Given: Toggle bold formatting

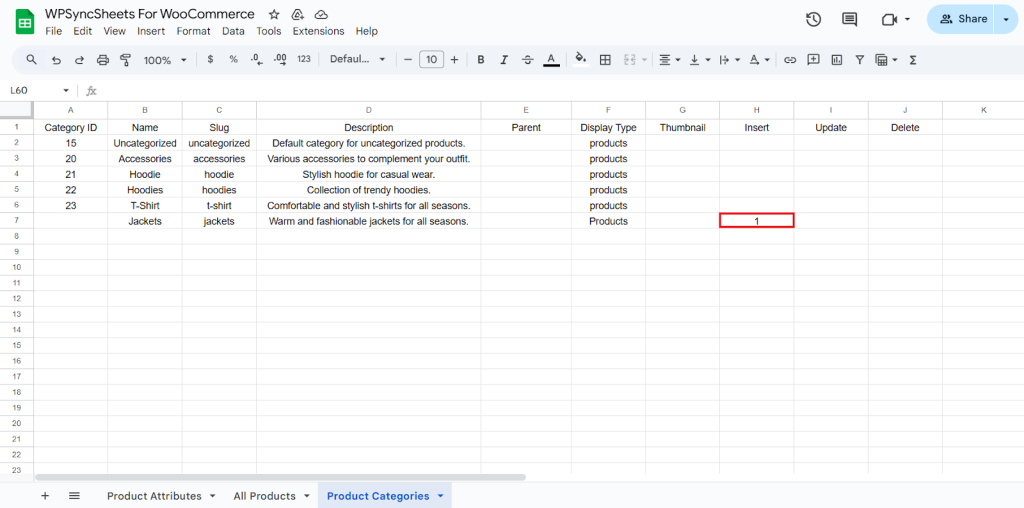Looking at the screenshot, I should tap(481, 60).
